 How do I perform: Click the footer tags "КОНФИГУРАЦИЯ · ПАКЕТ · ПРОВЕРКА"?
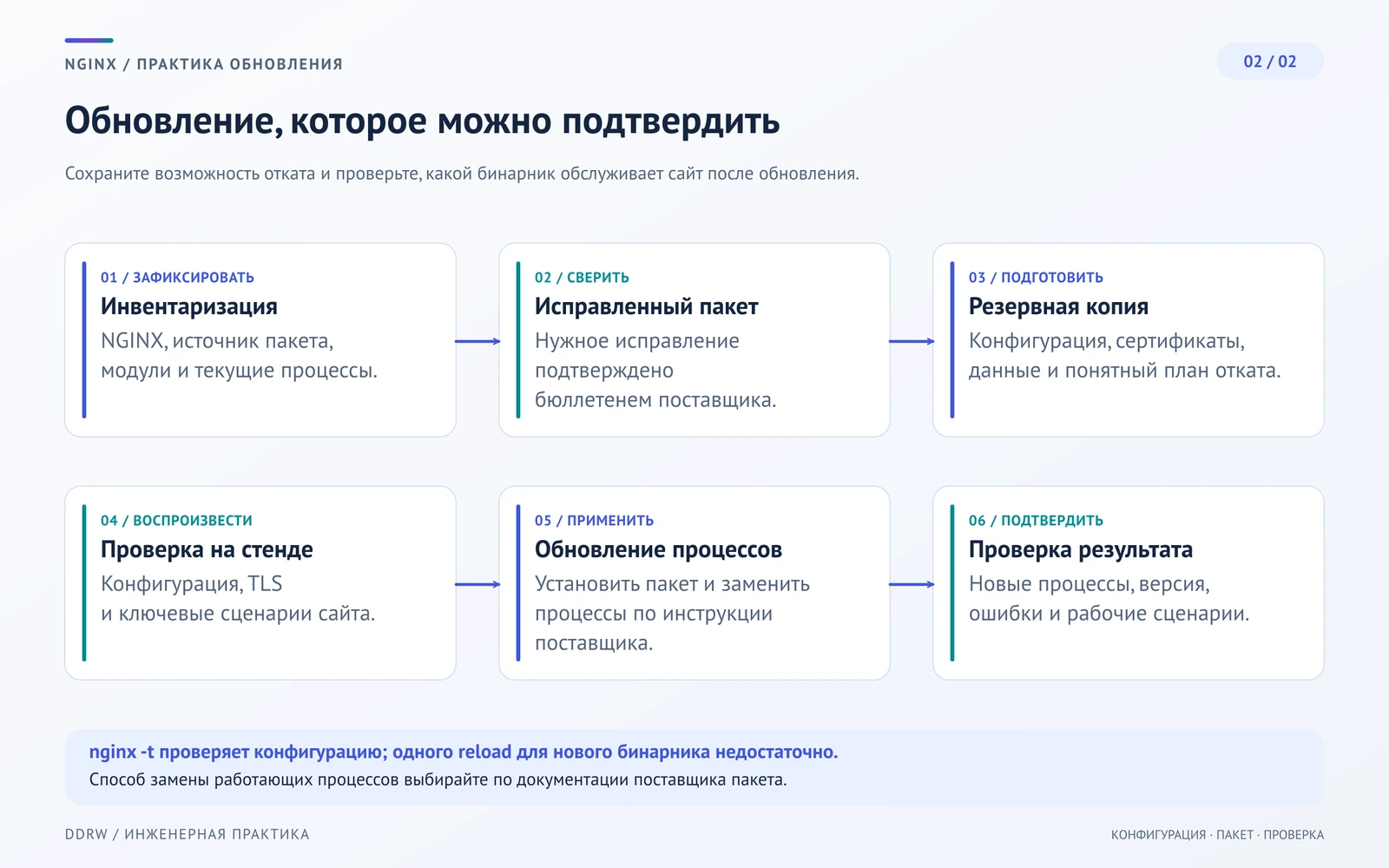pos(1217,835)
